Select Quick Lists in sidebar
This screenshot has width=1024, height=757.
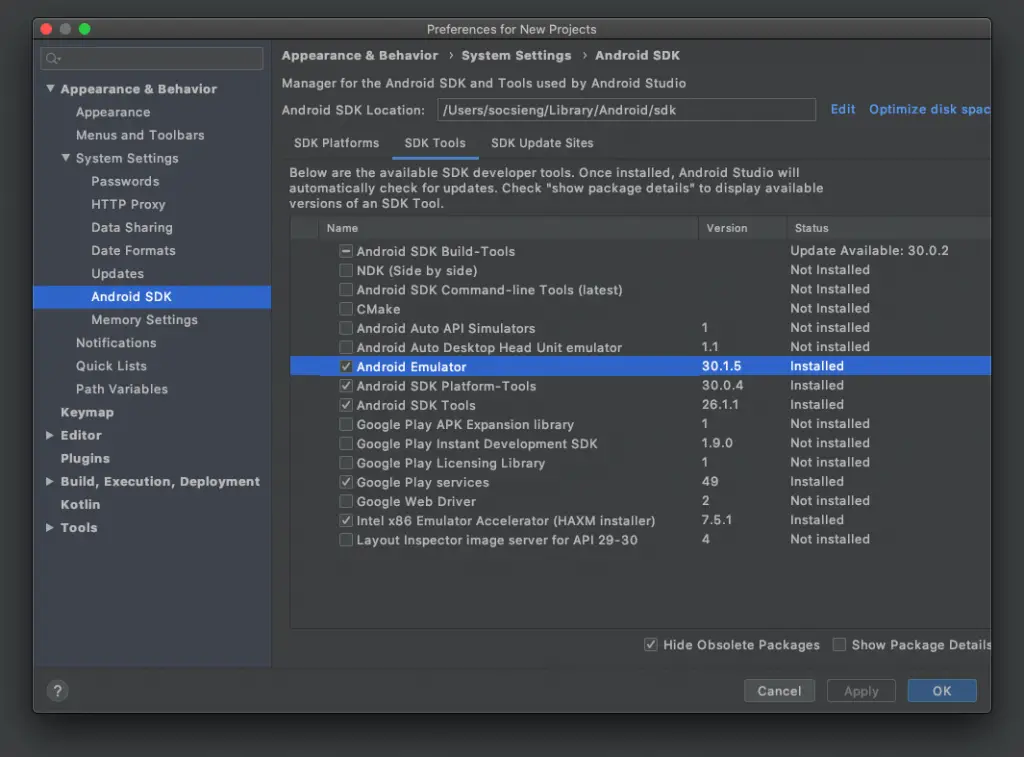pyautogui.click(x=111, y=366)
